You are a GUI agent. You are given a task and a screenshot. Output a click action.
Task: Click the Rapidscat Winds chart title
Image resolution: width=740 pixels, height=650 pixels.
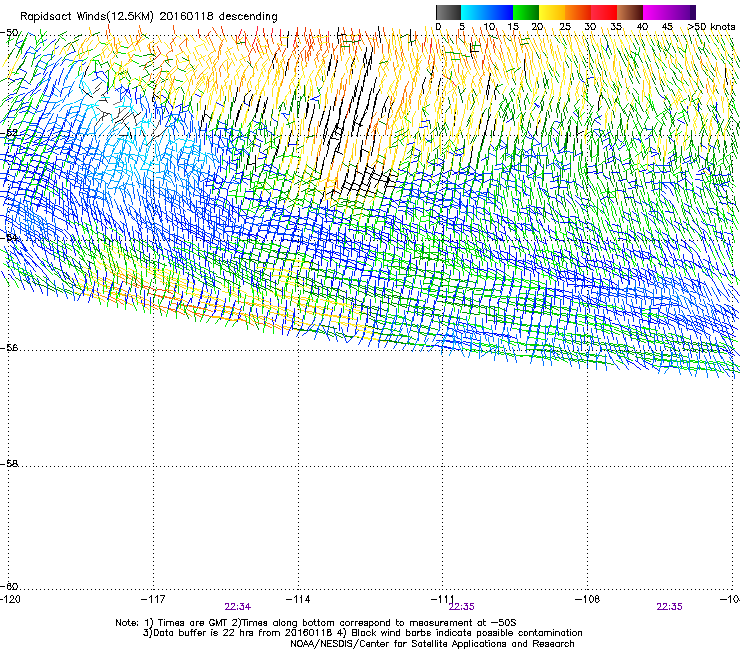click(149, 16)
